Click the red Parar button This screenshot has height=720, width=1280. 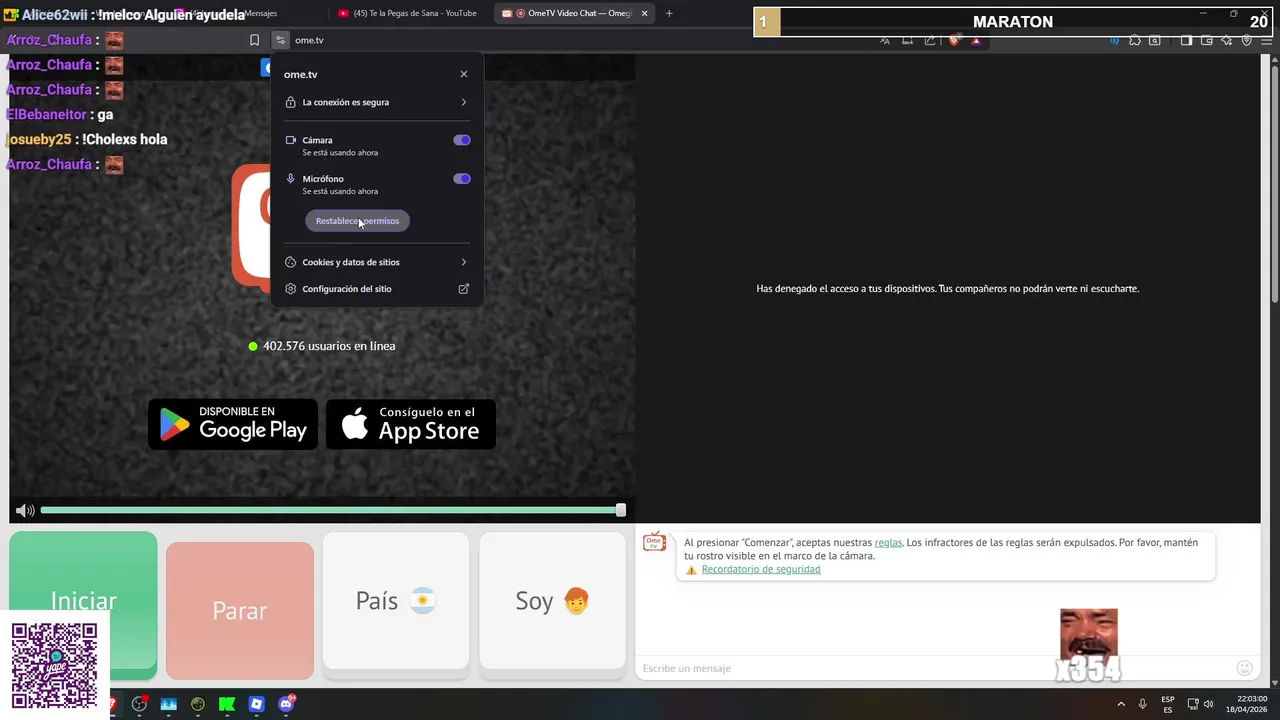pos(240,610)
